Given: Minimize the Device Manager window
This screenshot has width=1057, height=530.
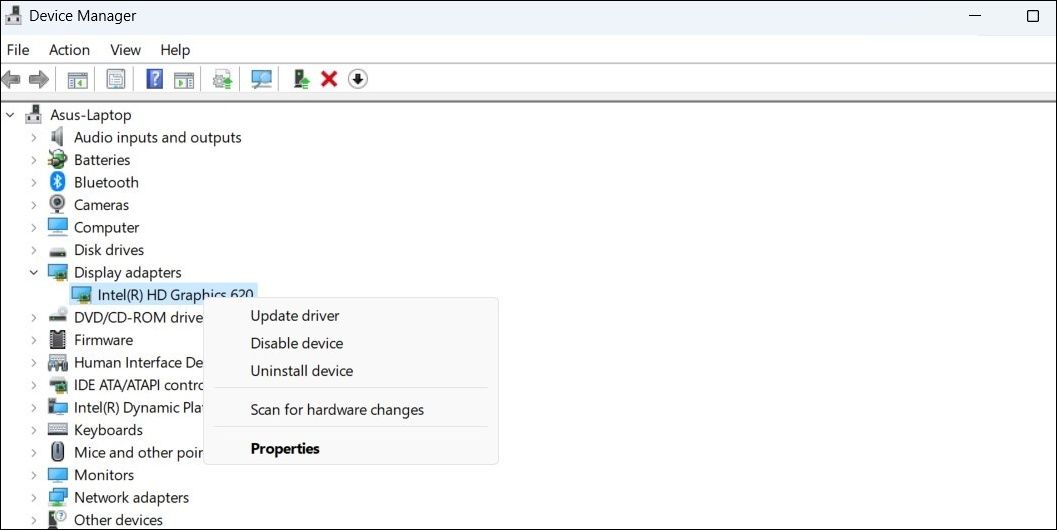Looking at the screenshot, I should tap(975, 16).
